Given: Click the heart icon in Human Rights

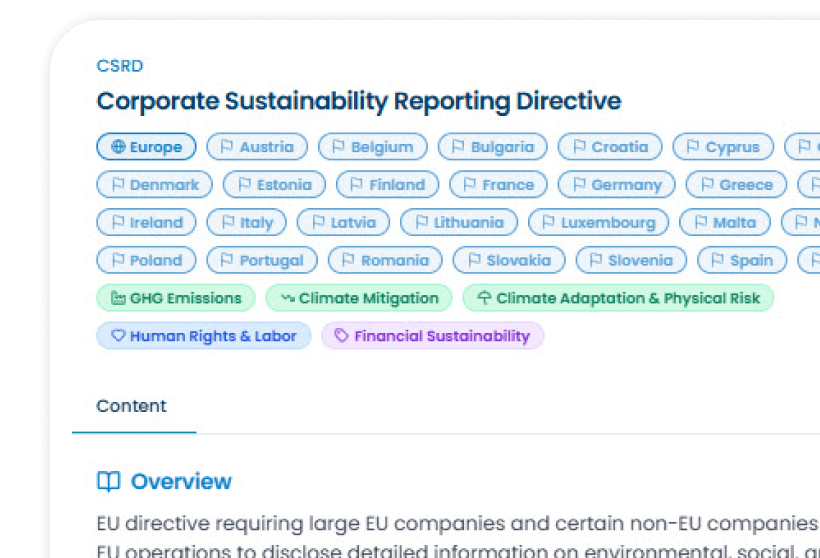Looking at the screenshot, I should [118, 335].
